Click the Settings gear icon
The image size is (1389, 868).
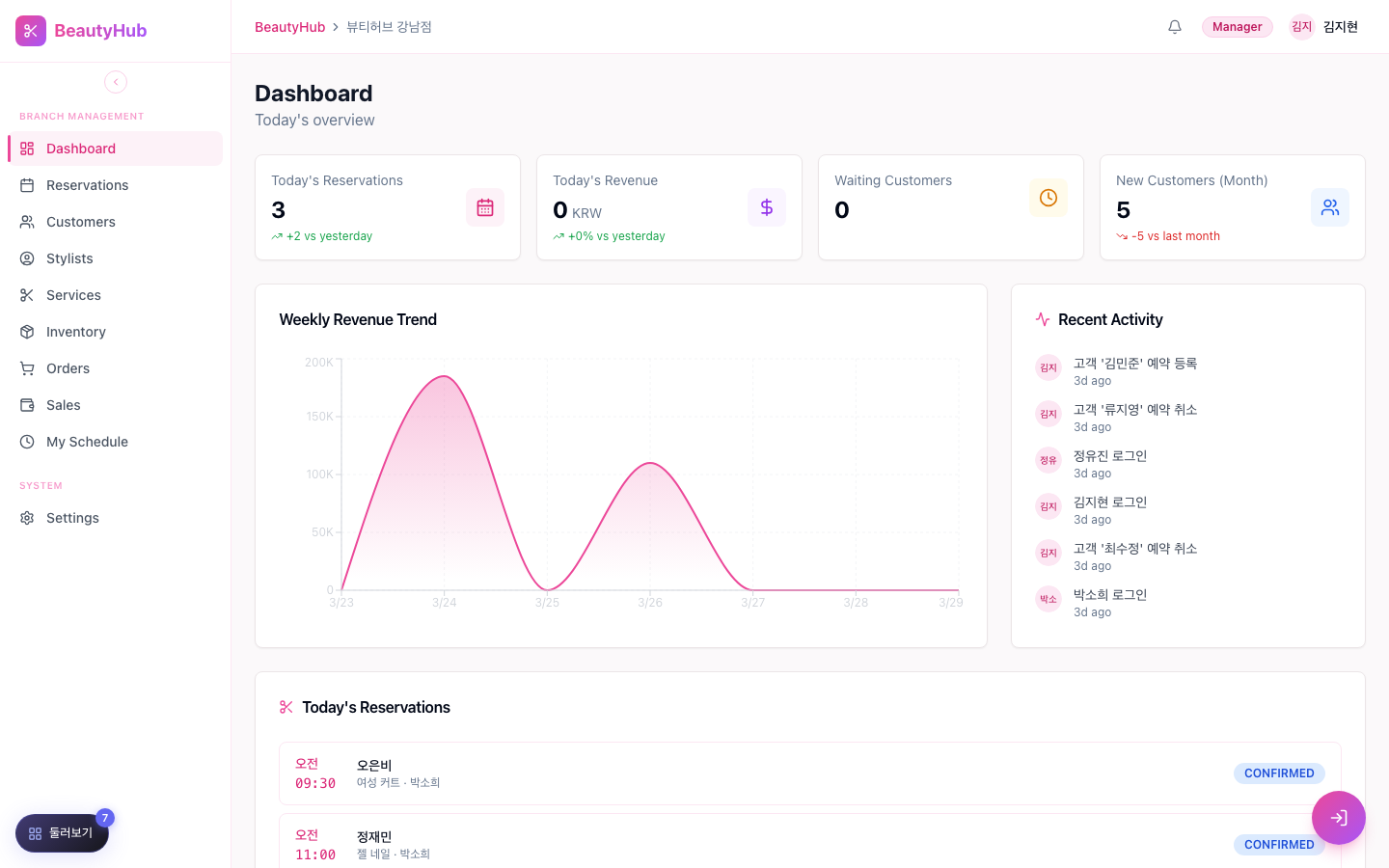click(x=27, y=518)
